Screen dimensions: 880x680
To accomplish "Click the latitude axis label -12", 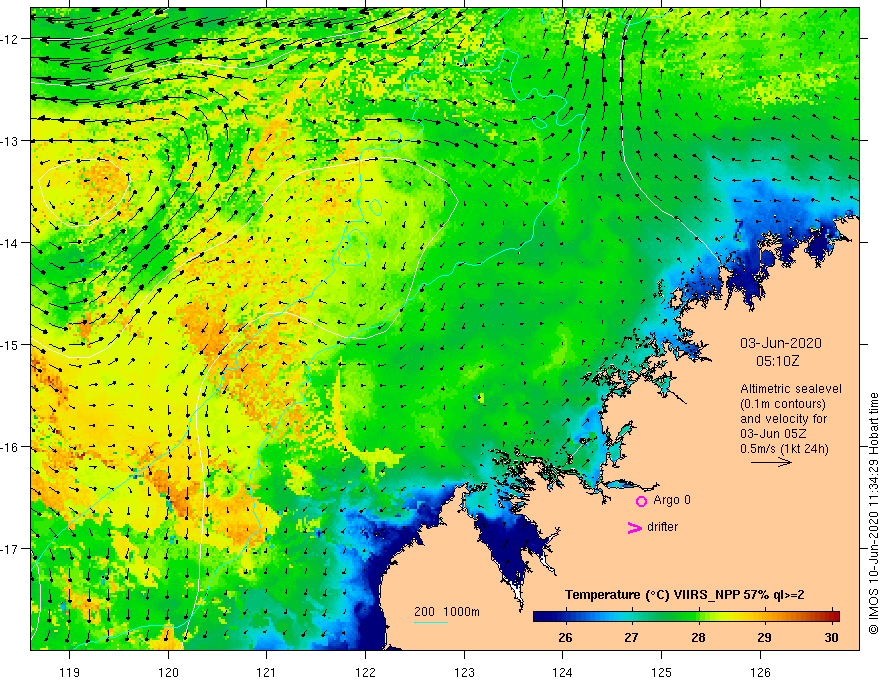I will [x=11, y=39].
